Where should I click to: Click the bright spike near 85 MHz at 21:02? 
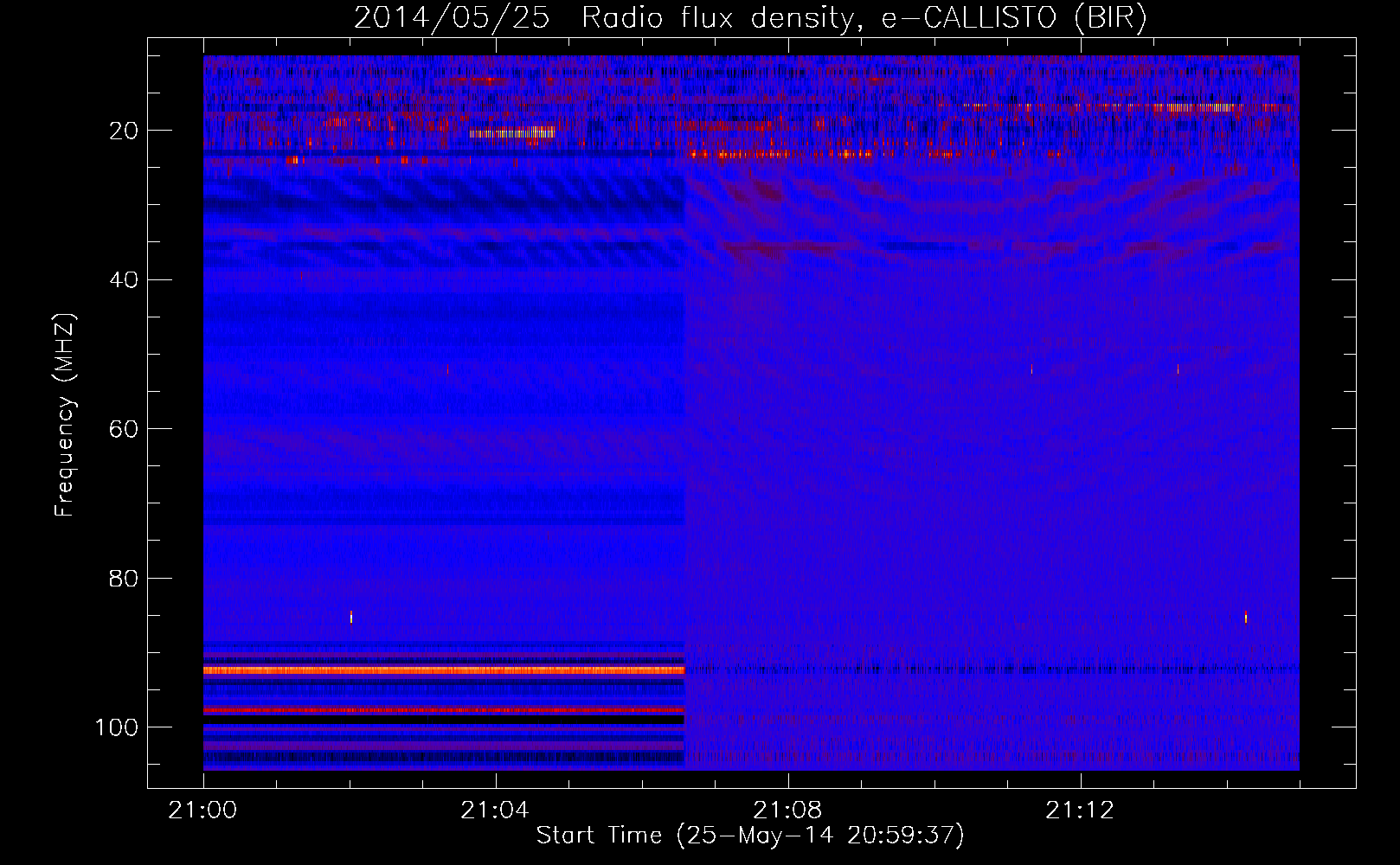coord(350,617)
